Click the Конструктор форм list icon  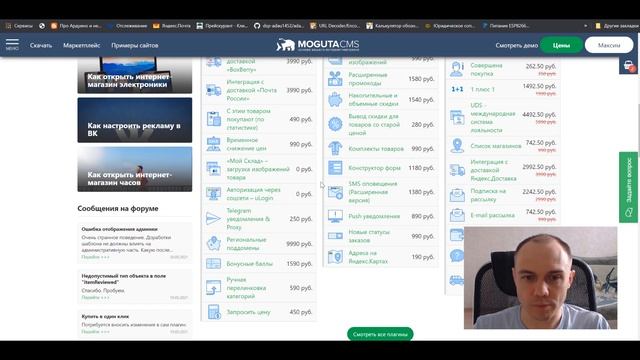click(335, 168)
